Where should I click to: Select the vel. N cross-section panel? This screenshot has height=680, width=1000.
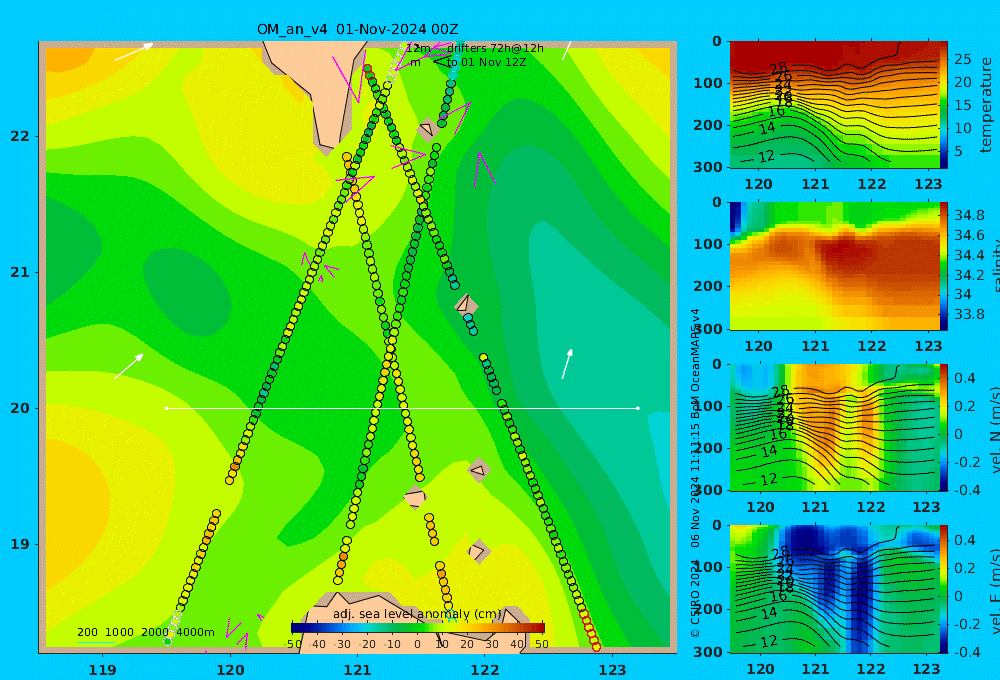click(x=834, y=427)
